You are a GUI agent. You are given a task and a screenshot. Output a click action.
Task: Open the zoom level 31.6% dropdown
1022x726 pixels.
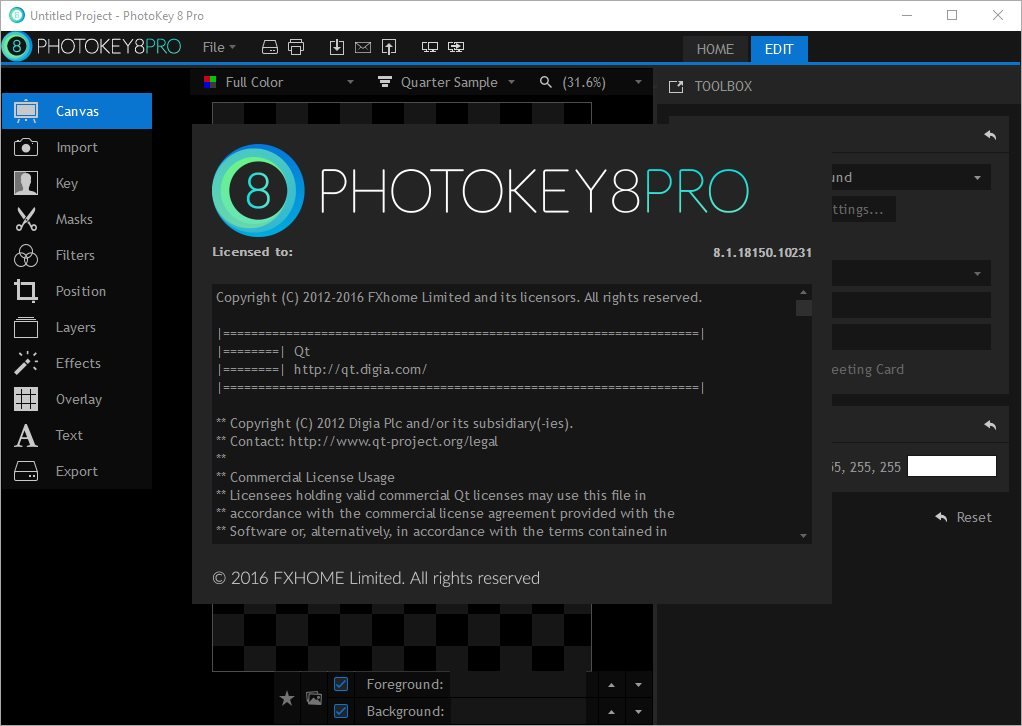click(x=592, y=82)
